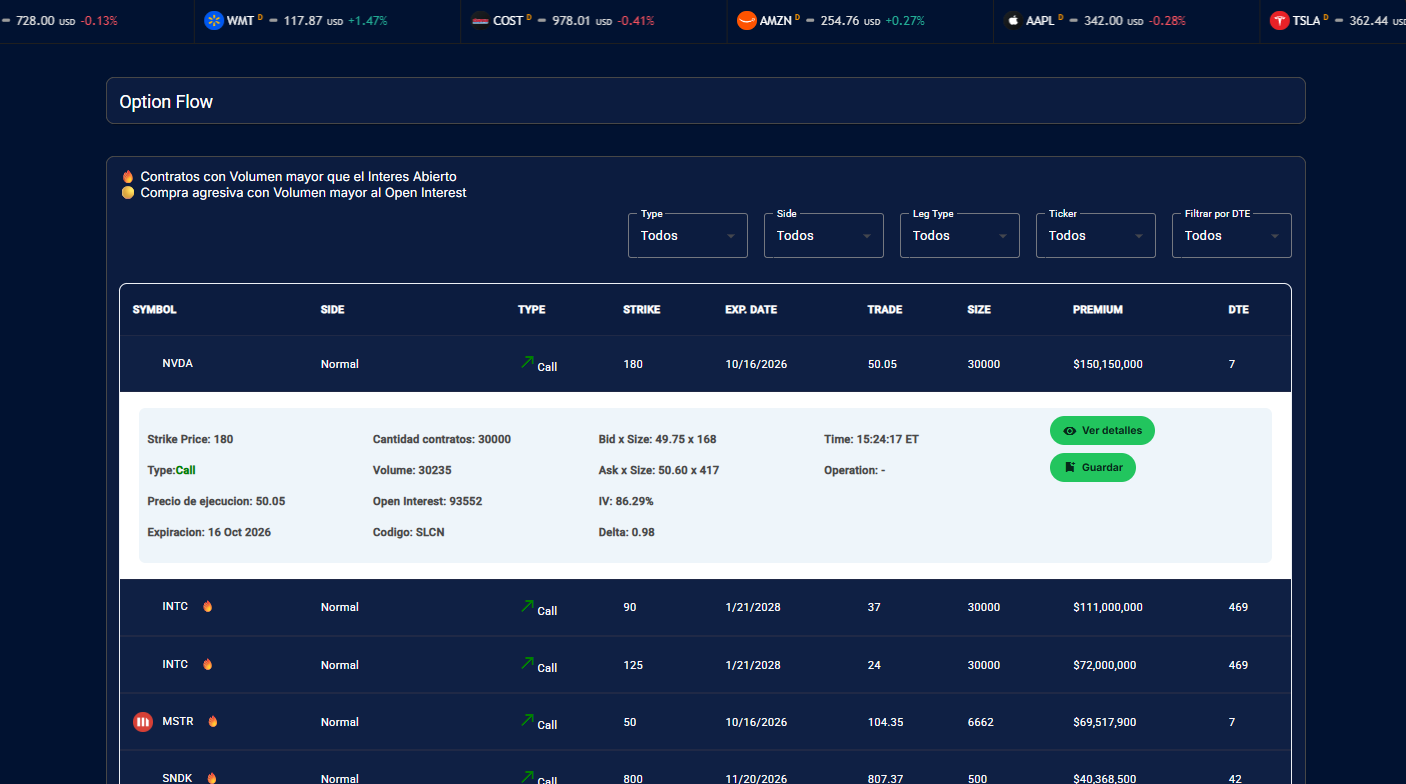The height and width of the screenshot is (784, 1406).
Task: Click the Costco logo icon in ticker
Action: (x=480, y=20)
